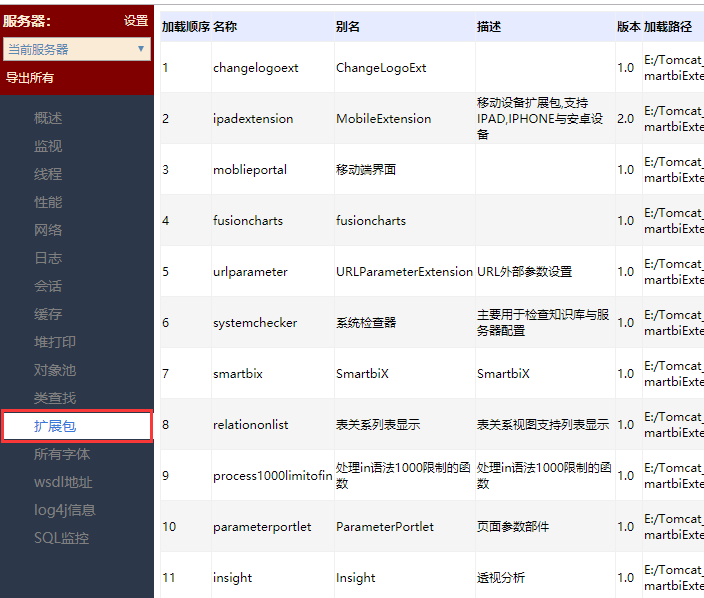Click 导出所有 to export everything
The image size is (704, 598).
click(x=30, y=78)
